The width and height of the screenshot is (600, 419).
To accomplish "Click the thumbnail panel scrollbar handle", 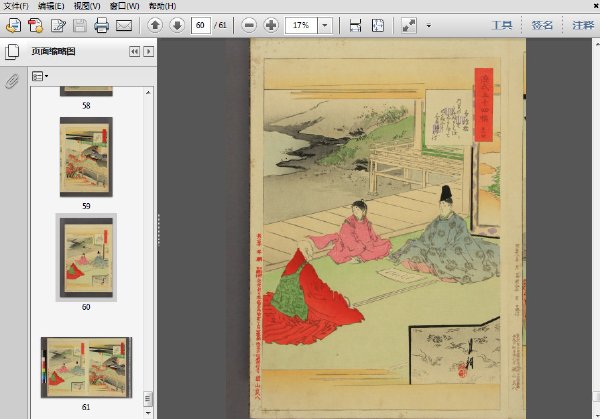I will pos(148,399).
